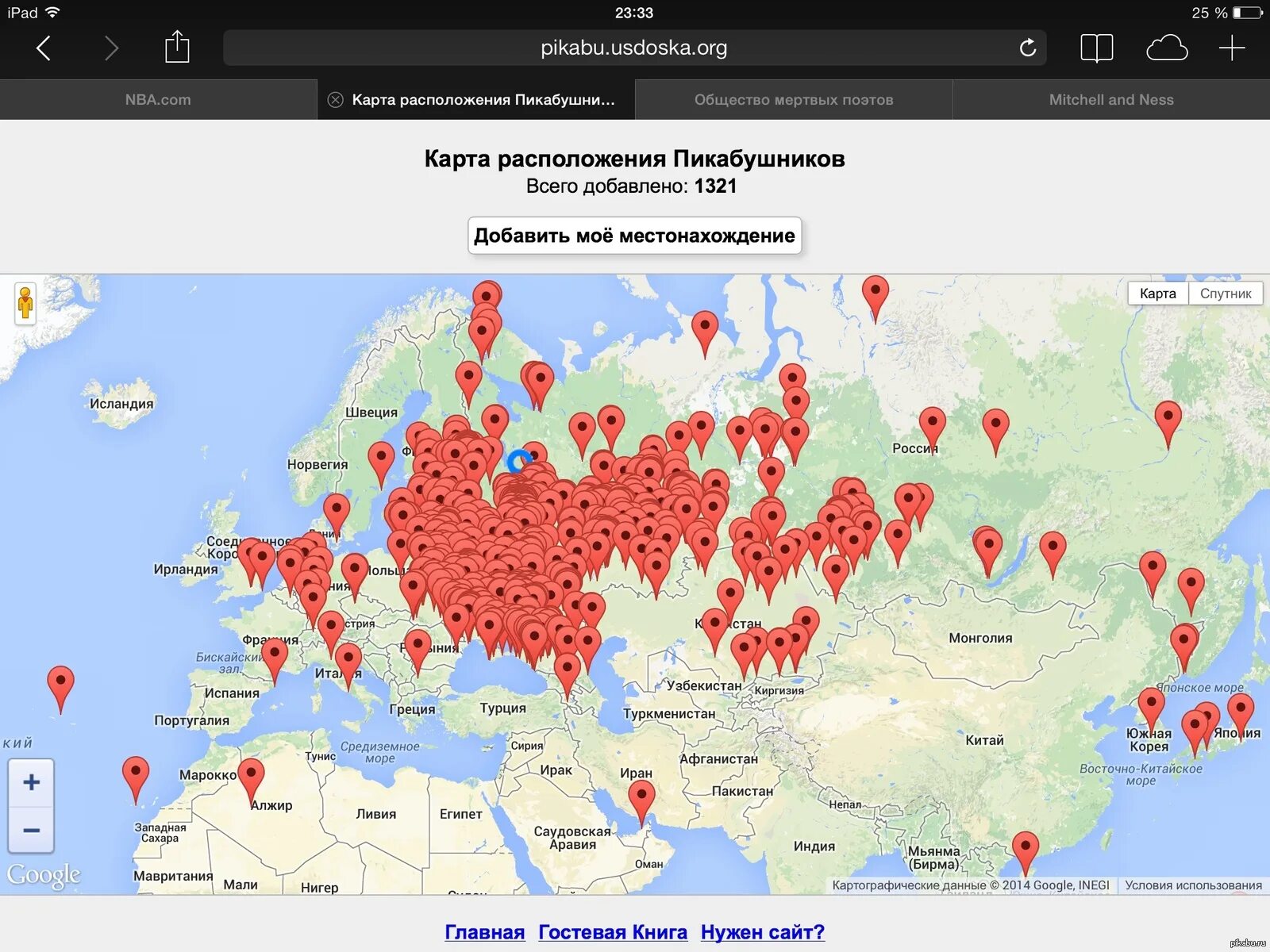Open the Главная link
Screen dimensions: 1270x952
485,932
